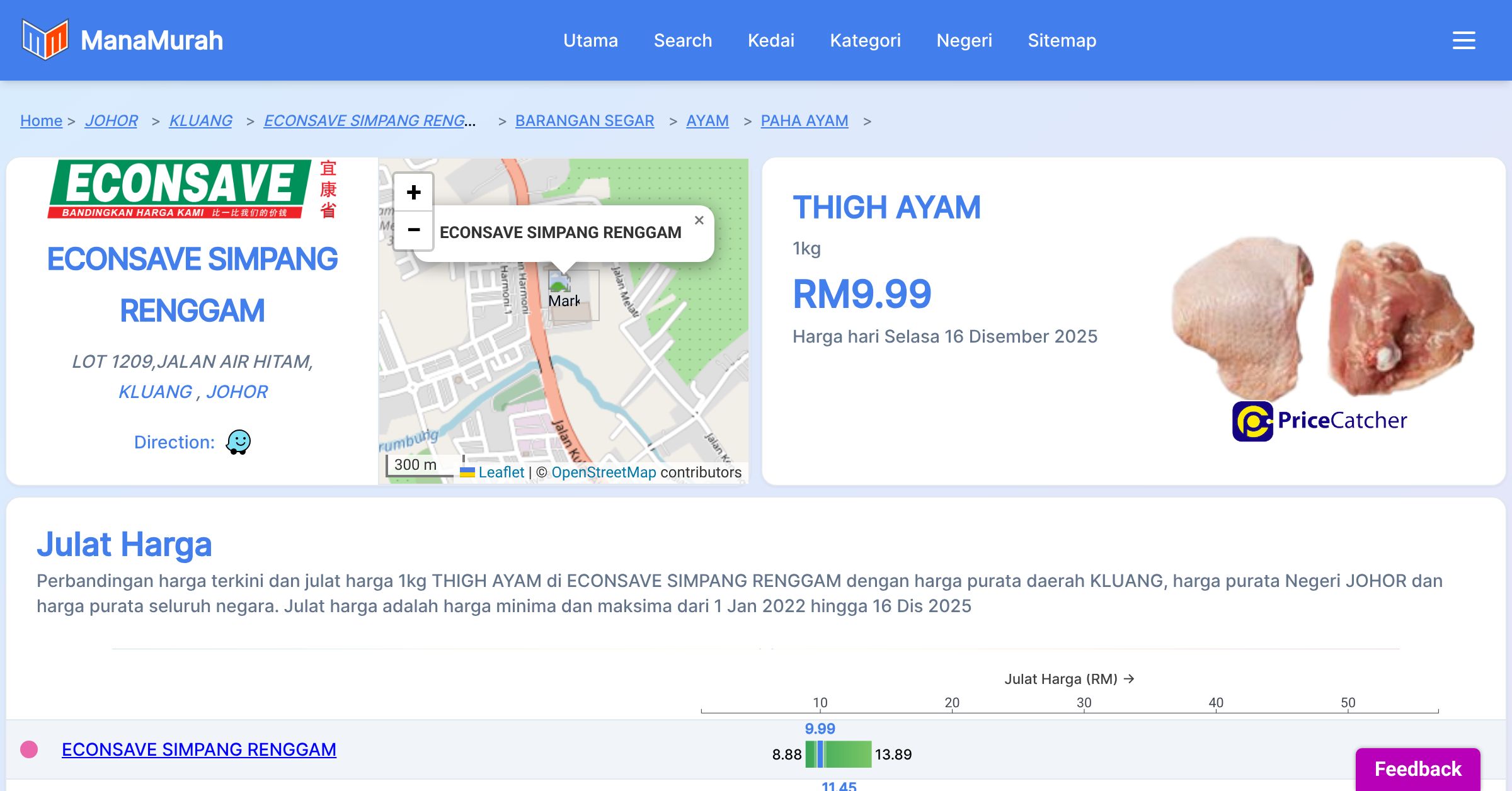This screenshot has height=791, width=1512.
Task: Click the ECONSAVE SIMPANG RENGGAM price row link
Action: [x=198, y=749]
